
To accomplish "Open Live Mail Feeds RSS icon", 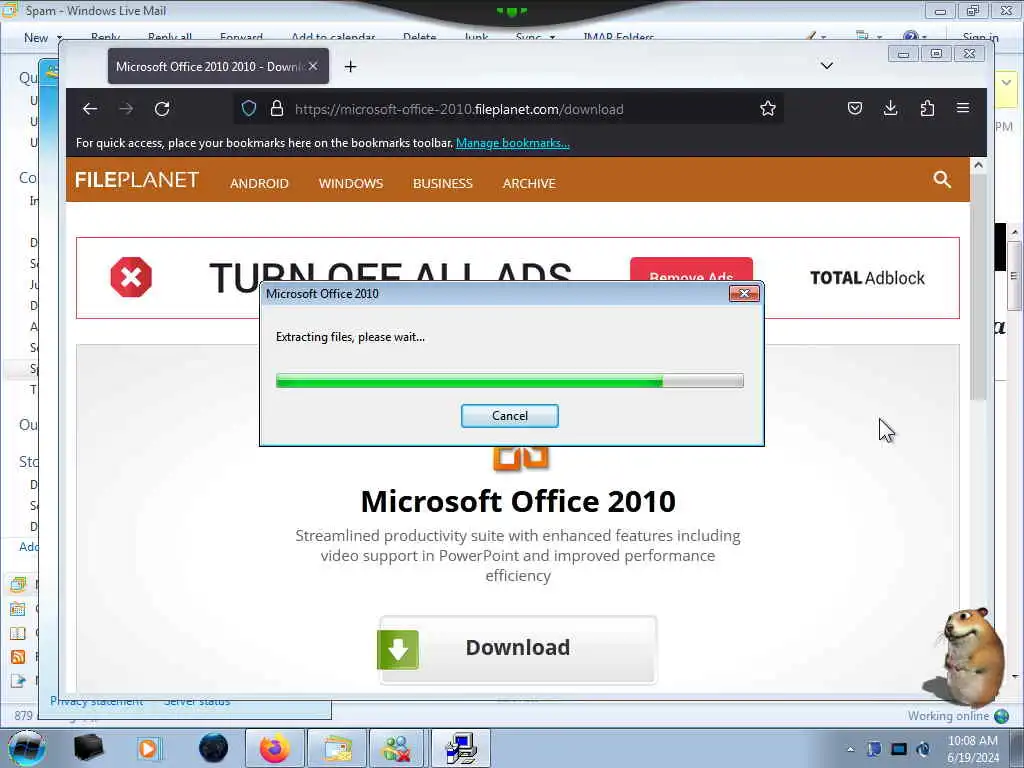I will click(x=18, y=657).
